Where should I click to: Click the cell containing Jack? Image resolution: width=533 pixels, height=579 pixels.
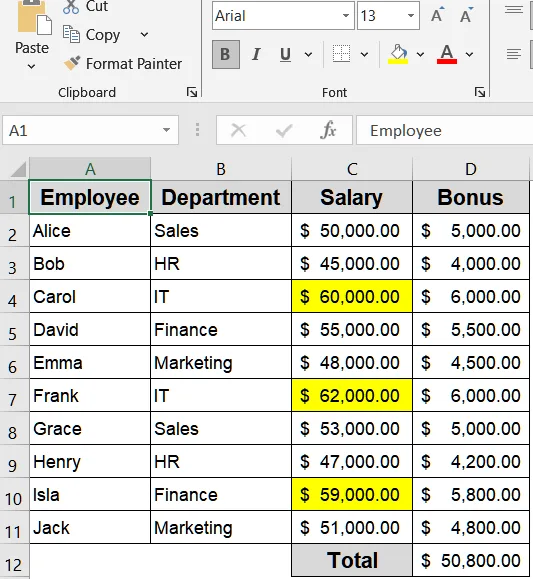coord(90,528)
